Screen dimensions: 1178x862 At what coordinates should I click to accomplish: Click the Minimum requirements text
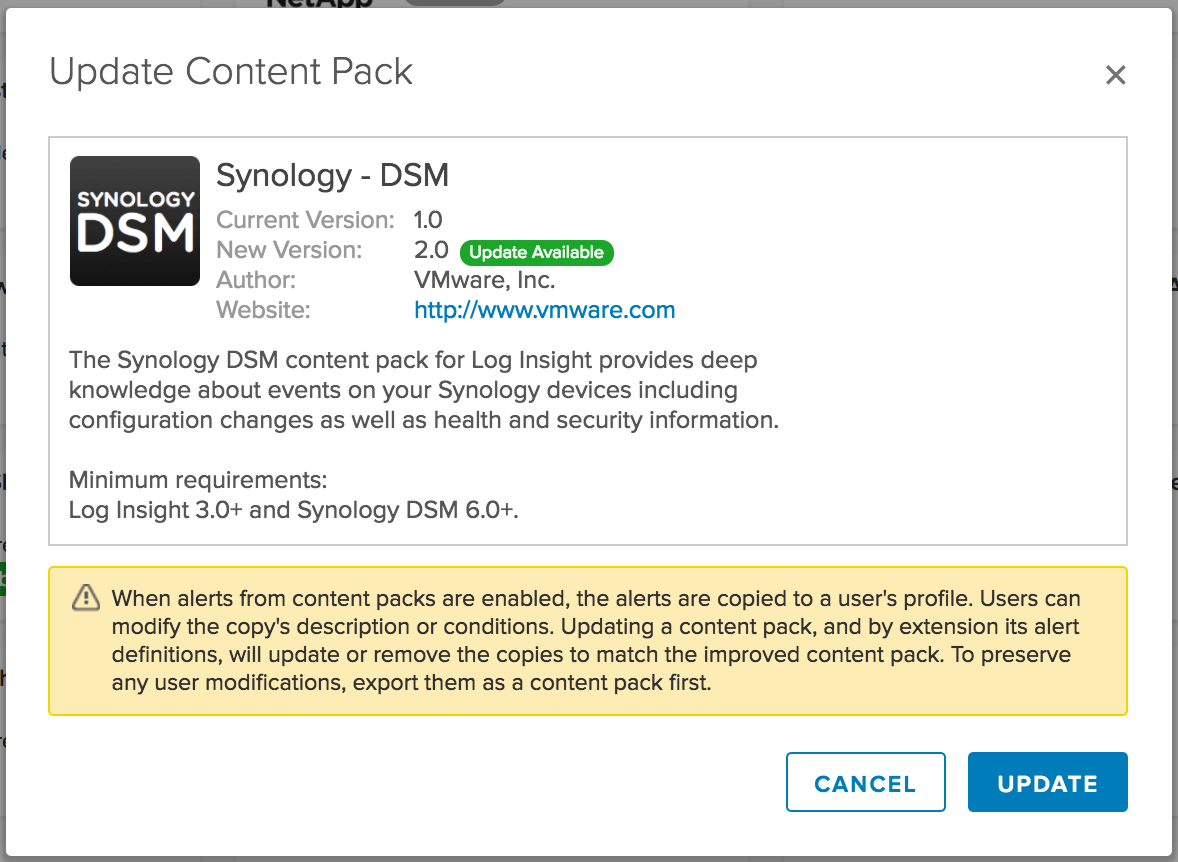point(198,480)
